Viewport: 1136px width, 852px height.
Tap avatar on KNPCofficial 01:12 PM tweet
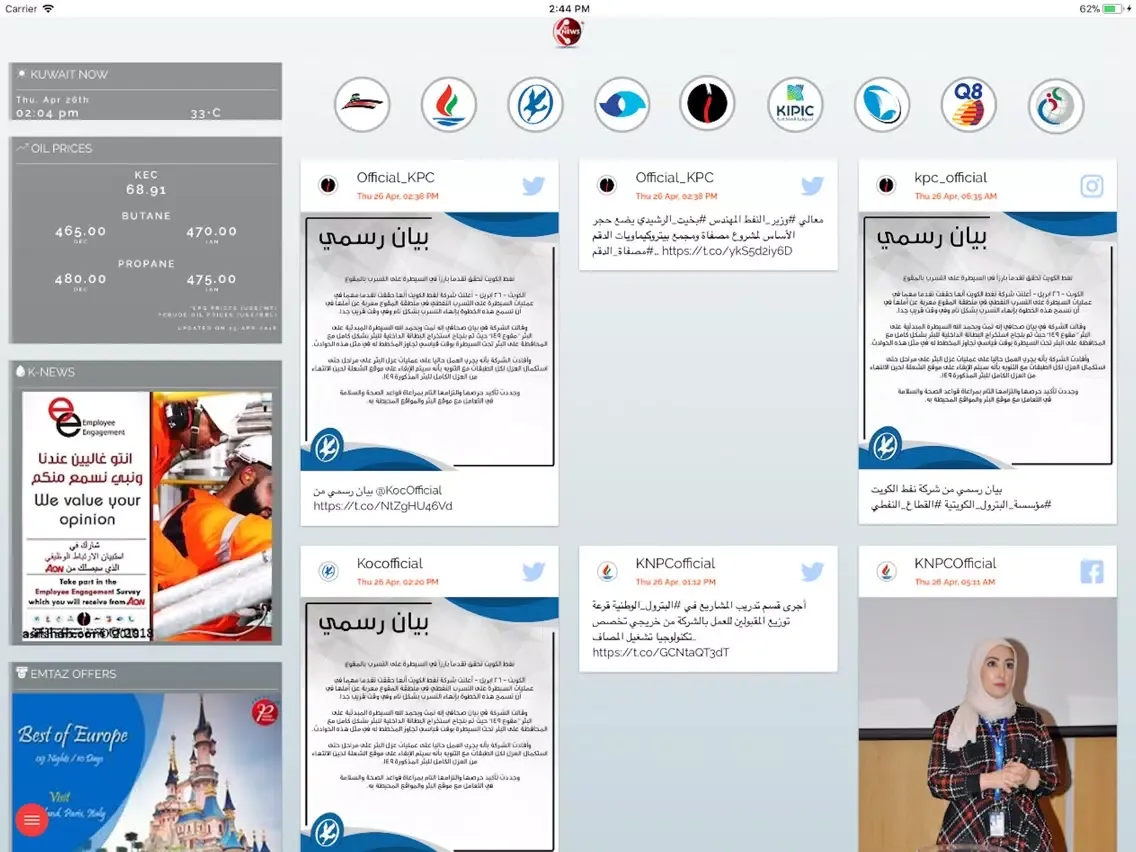pos(607,571)
